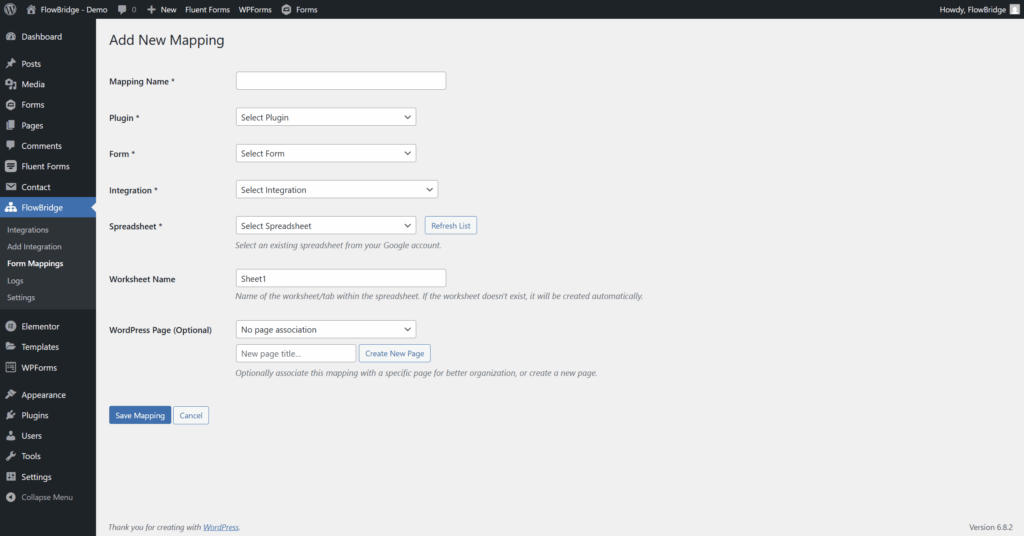Click the Contact envelope icon in the sidebar

(x=10, y=187)
